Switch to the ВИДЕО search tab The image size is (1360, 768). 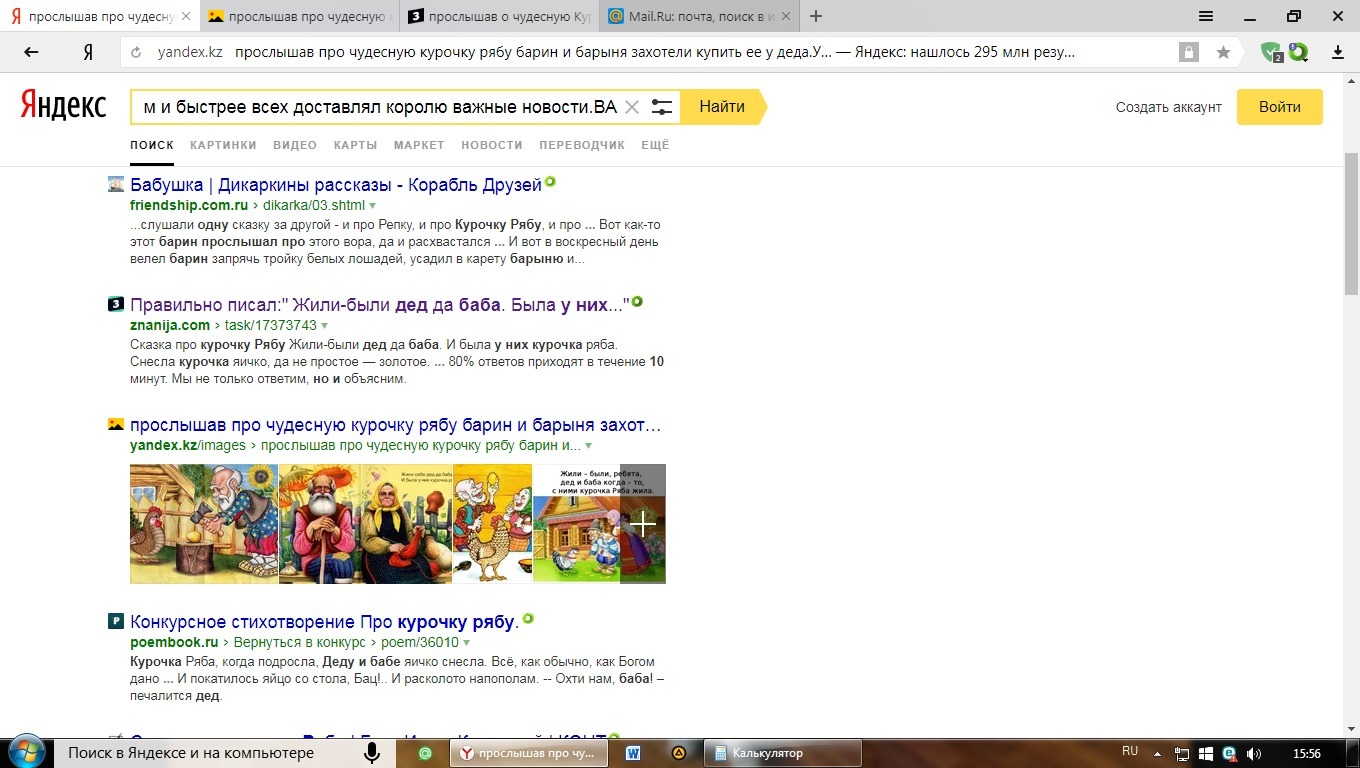pos(295,145)
